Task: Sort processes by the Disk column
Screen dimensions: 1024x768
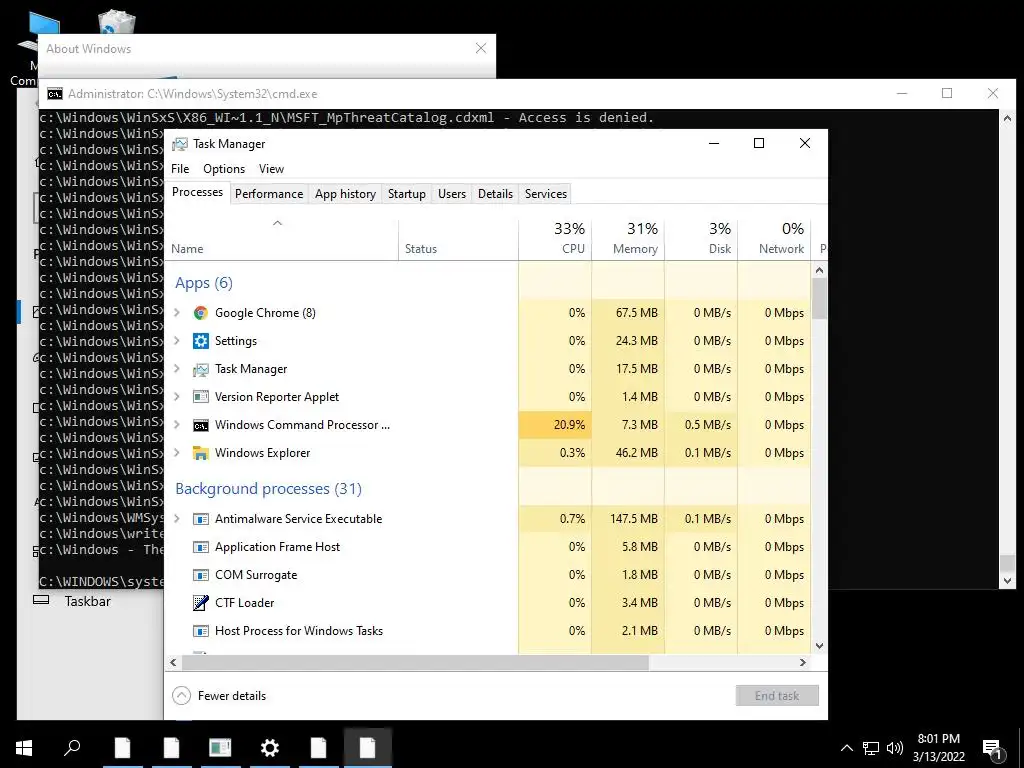Action: pos(701,239)
